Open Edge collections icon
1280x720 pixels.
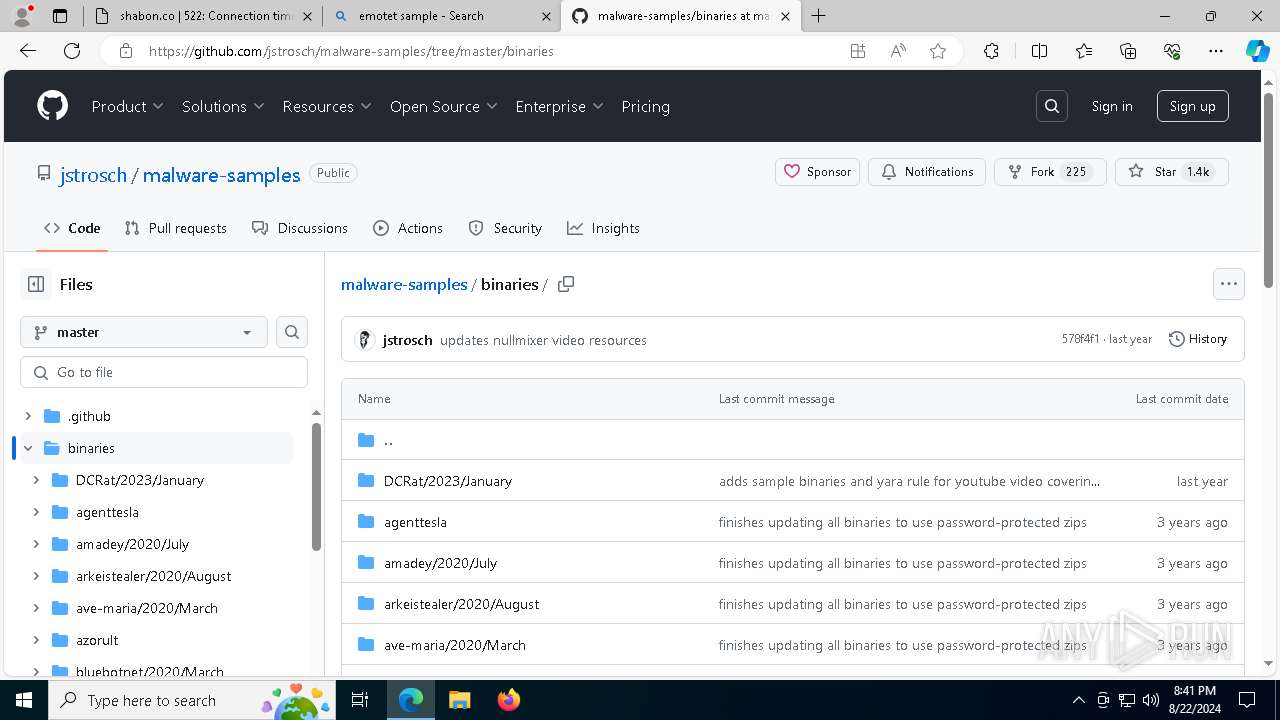click(1128, 51)
